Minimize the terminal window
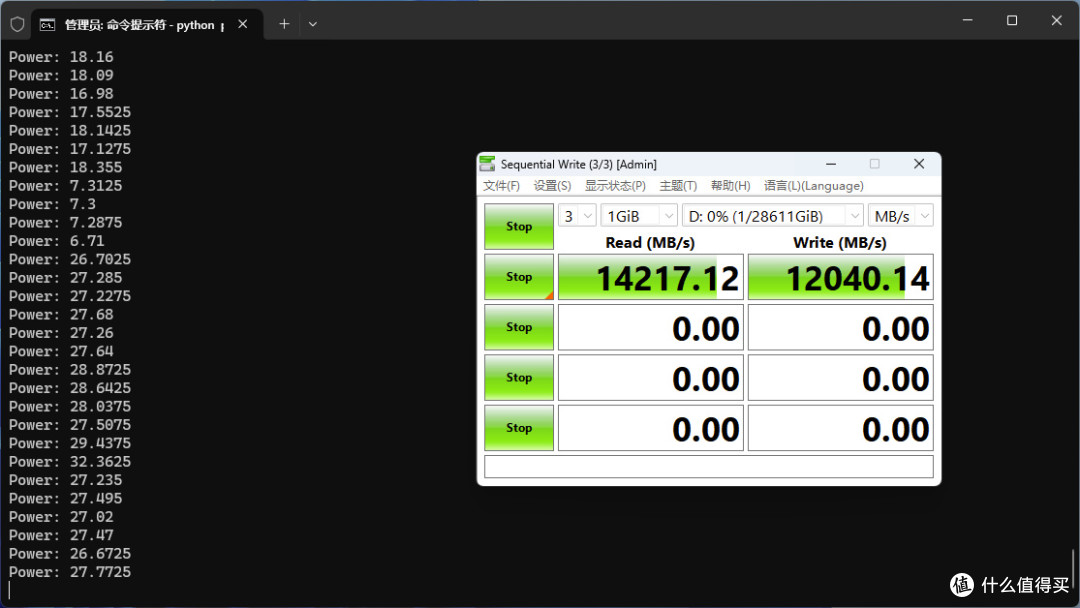This screenshot has height=608, width=1080. pos(968,21)
